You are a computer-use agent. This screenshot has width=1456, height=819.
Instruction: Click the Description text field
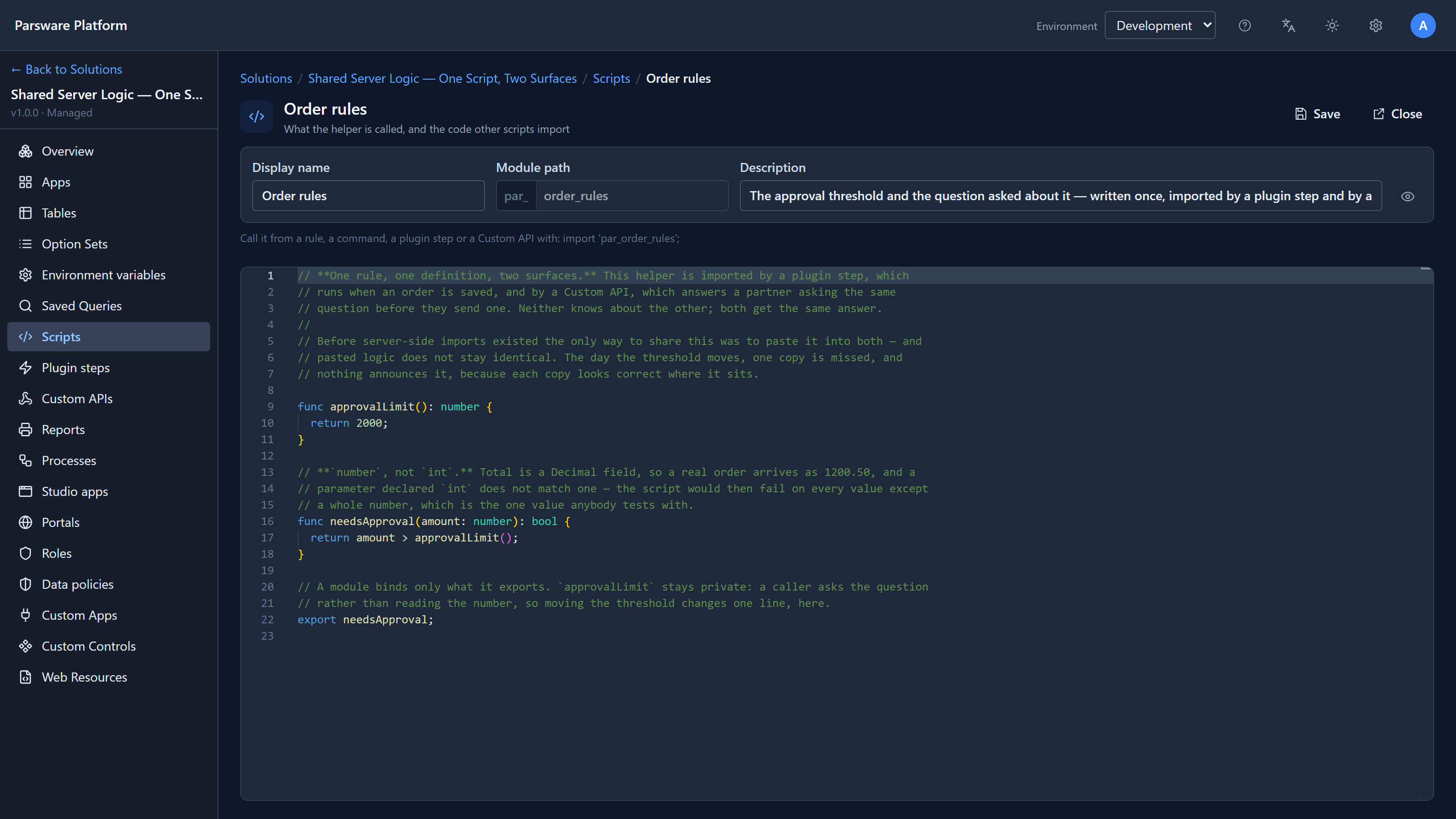(1060, 196)
